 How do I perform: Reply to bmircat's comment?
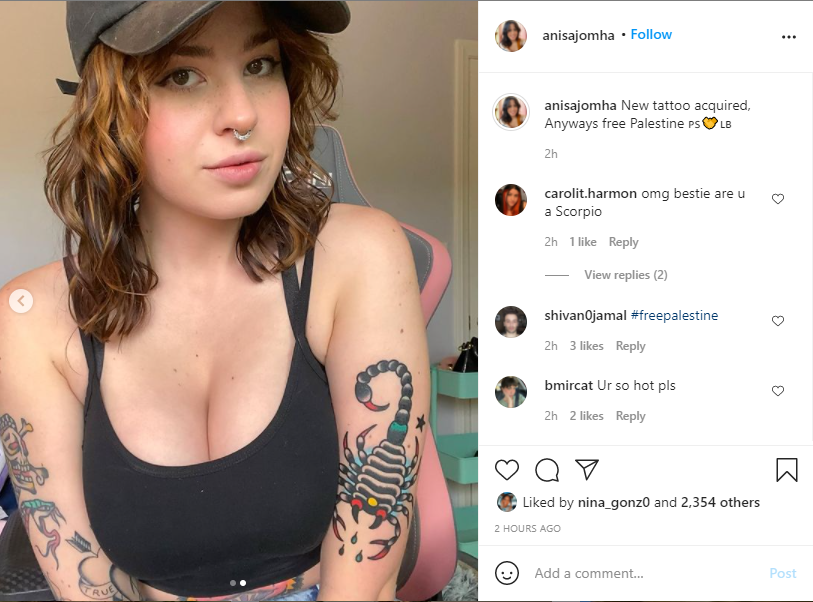point(630,416)
